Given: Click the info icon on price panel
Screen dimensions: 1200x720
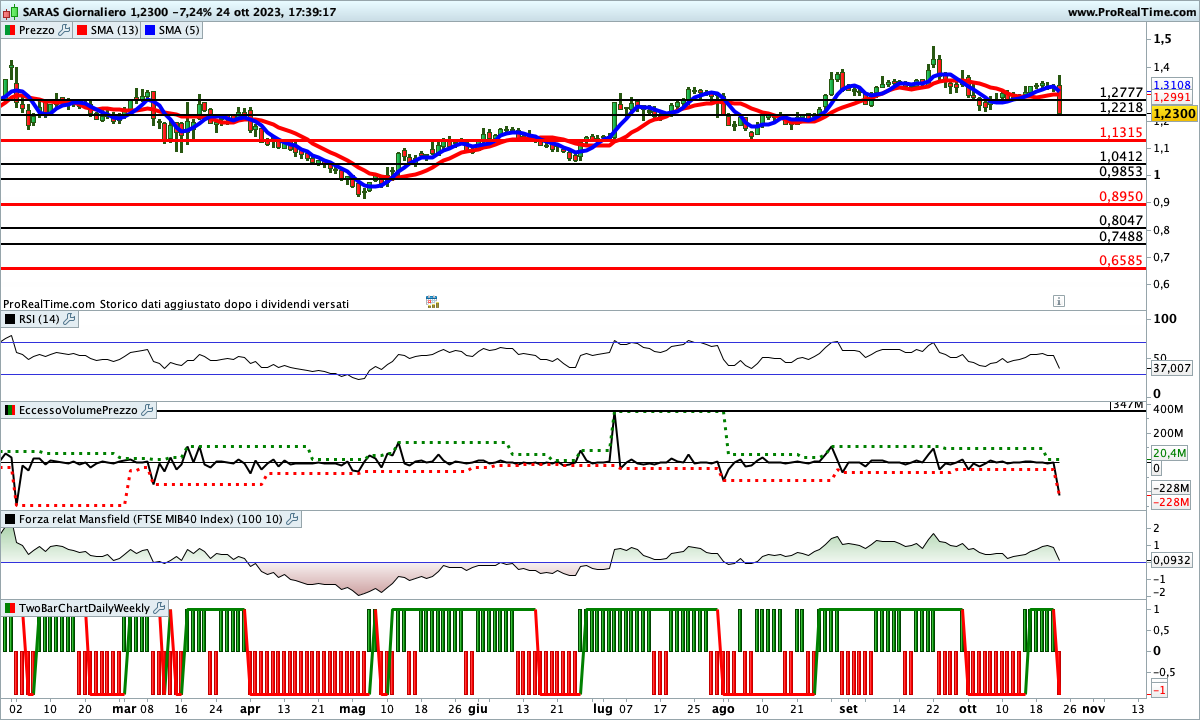Looking at the screenshot, I should pyautogui.click(x=1058, y=300).
